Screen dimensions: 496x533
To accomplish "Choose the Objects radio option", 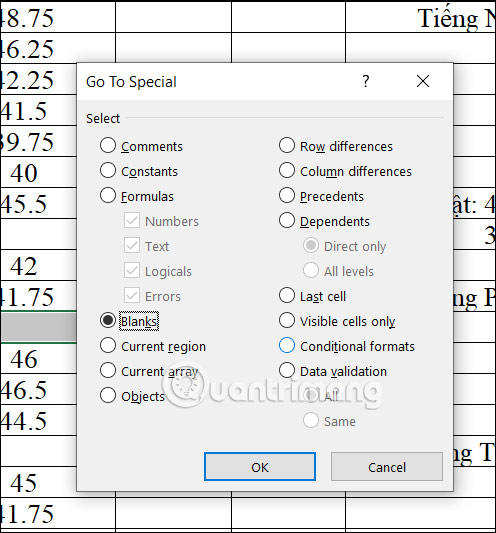I will pos(108,396).
